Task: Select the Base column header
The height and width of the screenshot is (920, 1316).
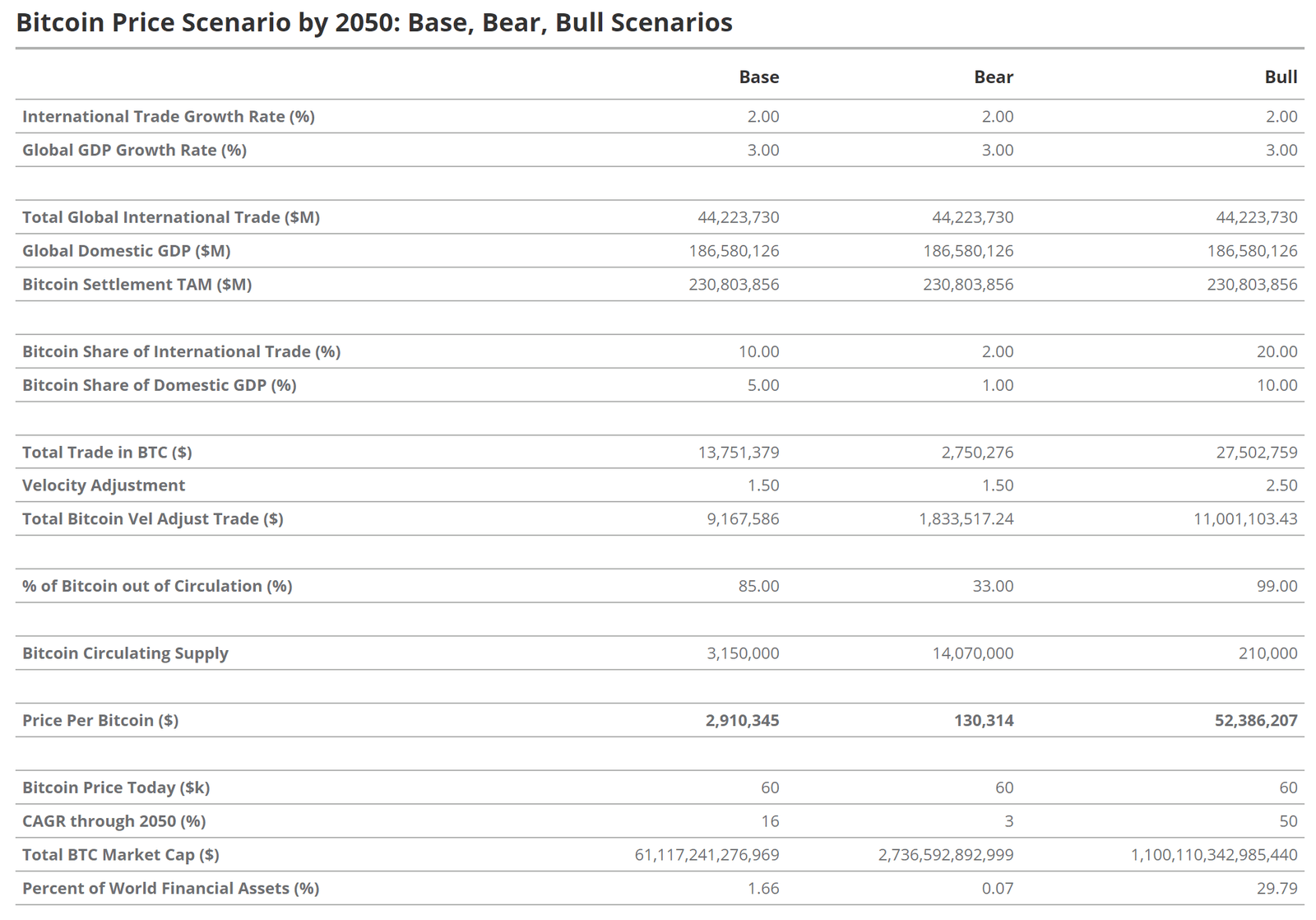Action: point(758,77)
